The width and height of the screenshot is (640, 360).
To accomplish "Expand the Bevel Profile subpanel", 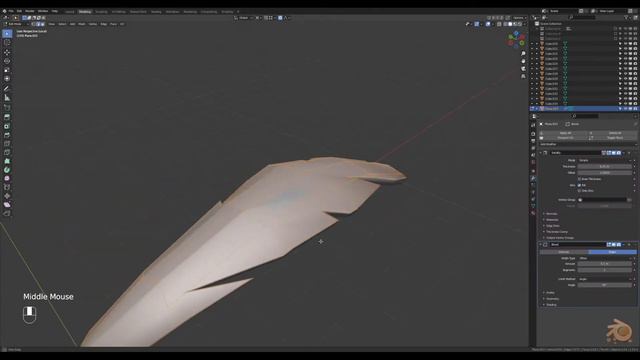I will pyautogui.click(x=549, y=293).
